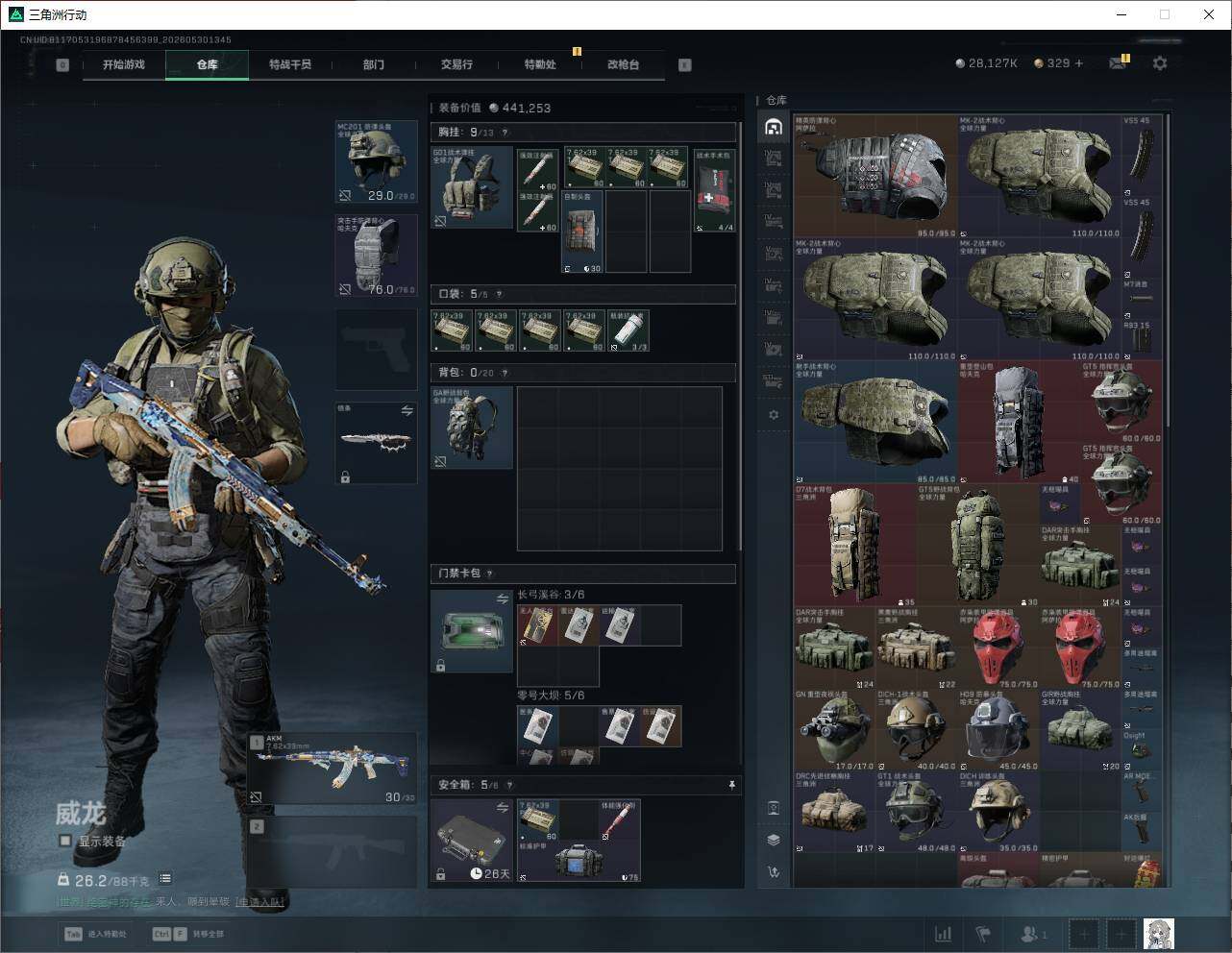Screen dimensions: 1232x953
Task: Open the flag icon in bottom bar
Action: [983, 934]
